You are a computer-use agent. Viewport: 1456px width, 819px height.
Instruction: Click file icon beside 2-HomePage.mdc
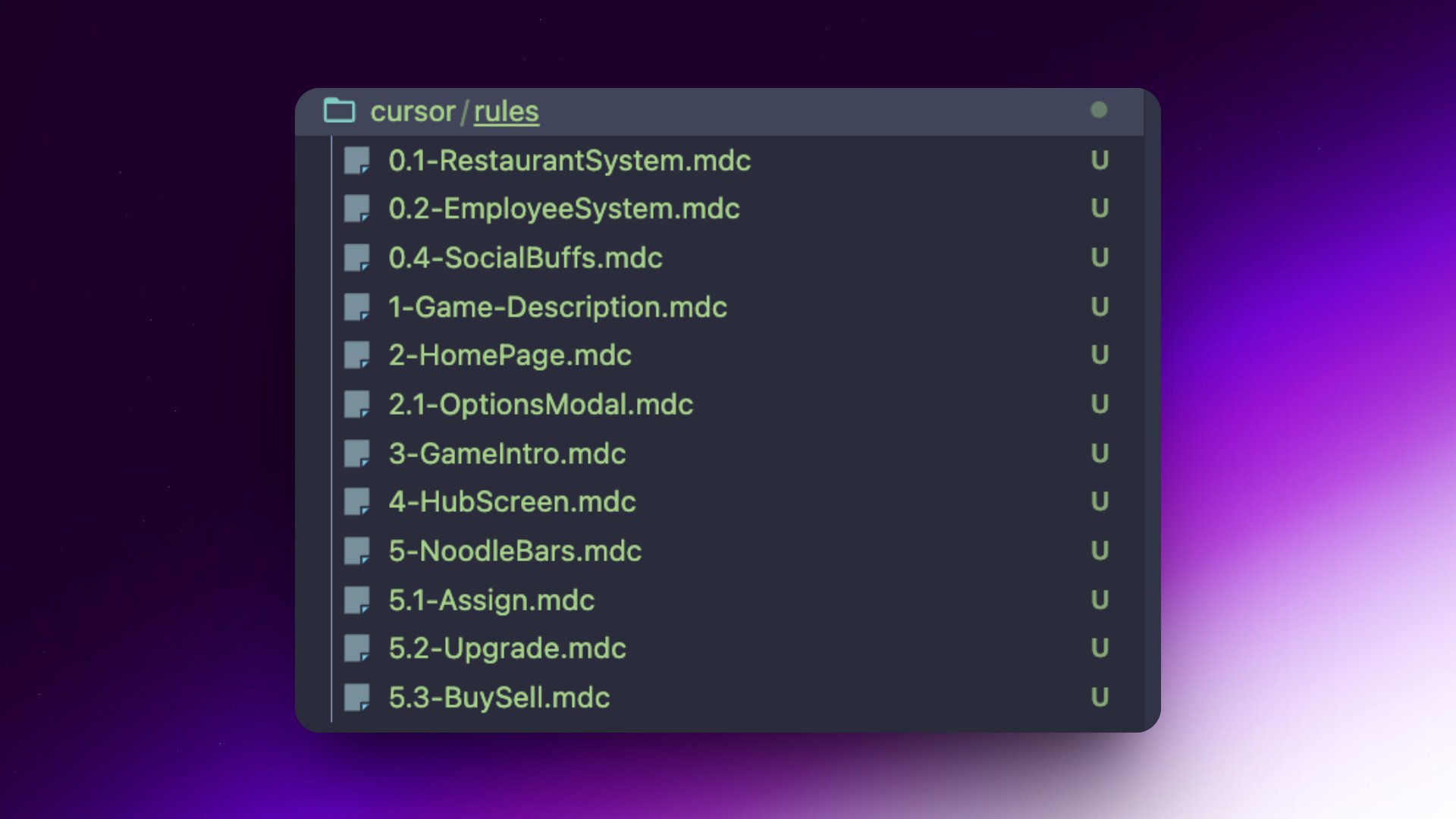[357, 355]
